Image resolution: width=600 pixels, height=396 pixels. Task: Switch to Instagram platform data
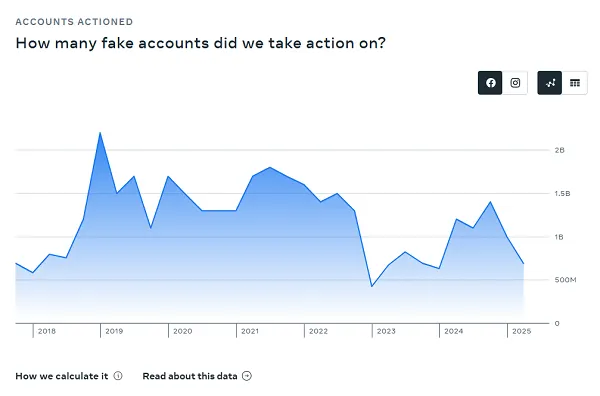(x=515, y=83)
